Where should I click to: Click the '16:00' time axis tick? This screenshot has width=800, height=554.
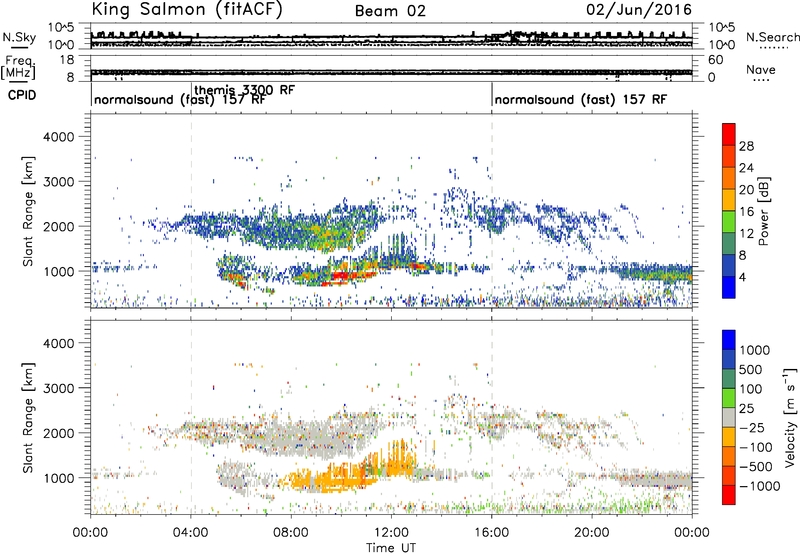point(491,533)
